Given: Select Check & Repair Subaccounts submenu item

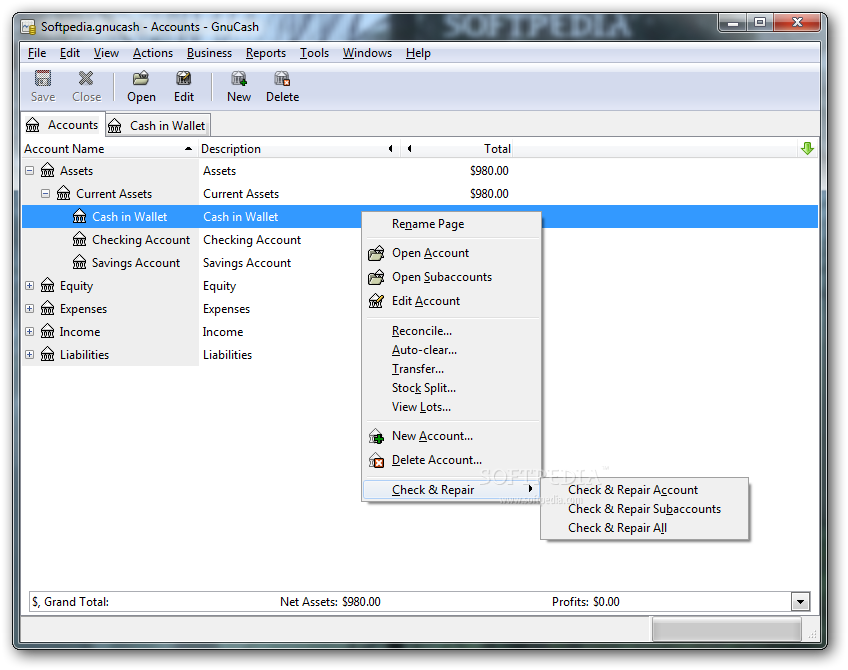Looking at the screenshot, I should tap(644, 509).
